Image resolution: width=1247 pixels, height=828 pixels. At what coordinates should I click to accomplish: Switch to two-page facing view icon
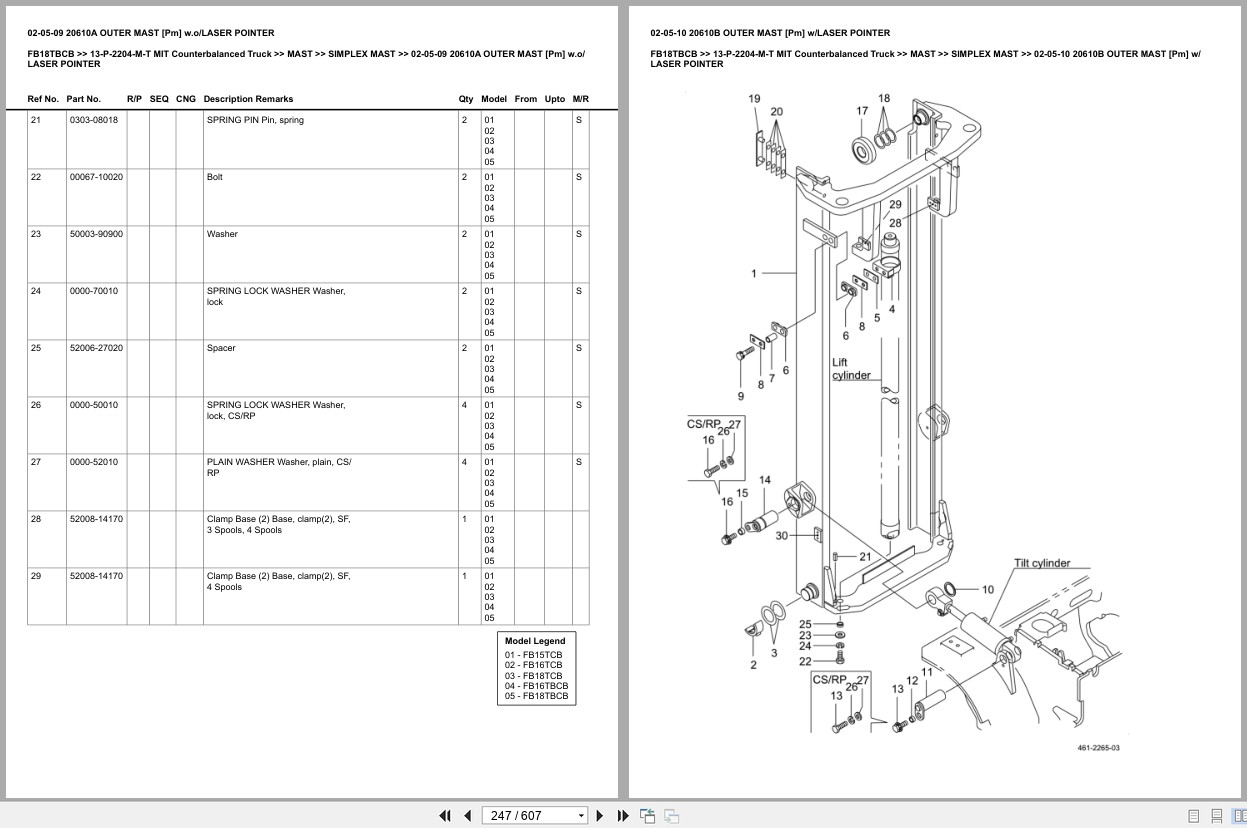pyautogui.click(x=1240, y=816)
